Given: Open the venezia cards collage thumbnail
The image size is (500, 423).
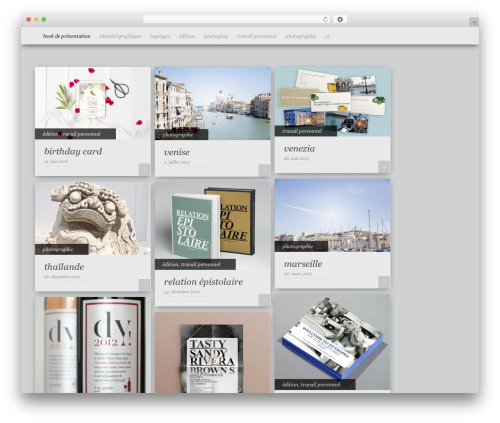Looking at the screenshot, I should [333, 101].
